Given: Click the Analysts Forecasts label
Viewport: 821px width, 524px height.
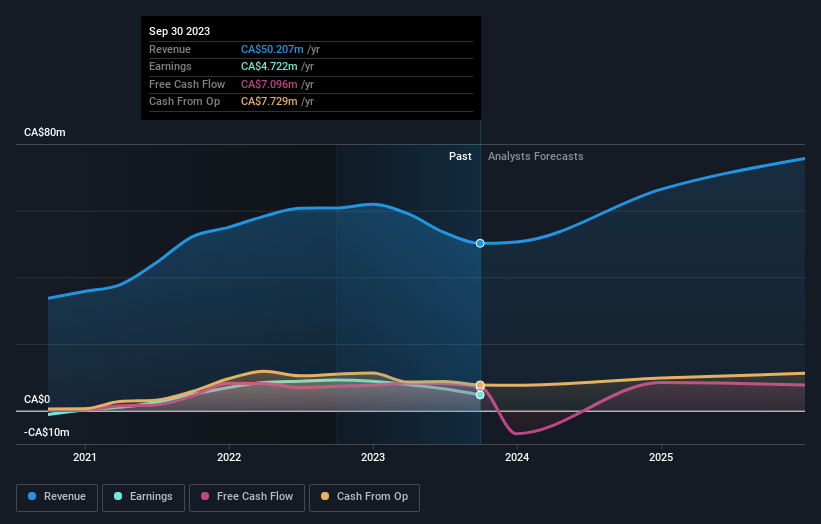Looking at the screenshot, I should tap(536, 157).
